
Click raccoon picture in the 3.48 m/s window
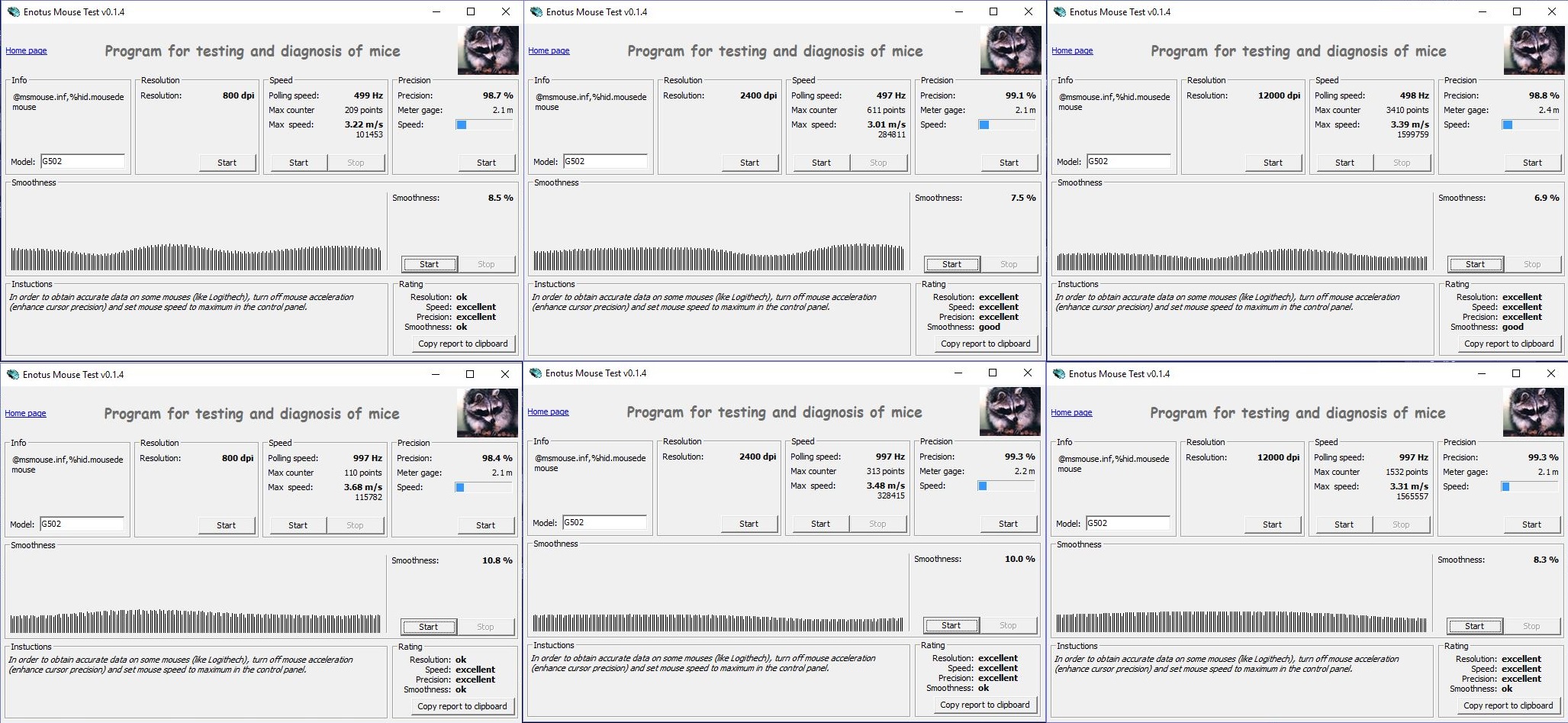(1009, 412)
